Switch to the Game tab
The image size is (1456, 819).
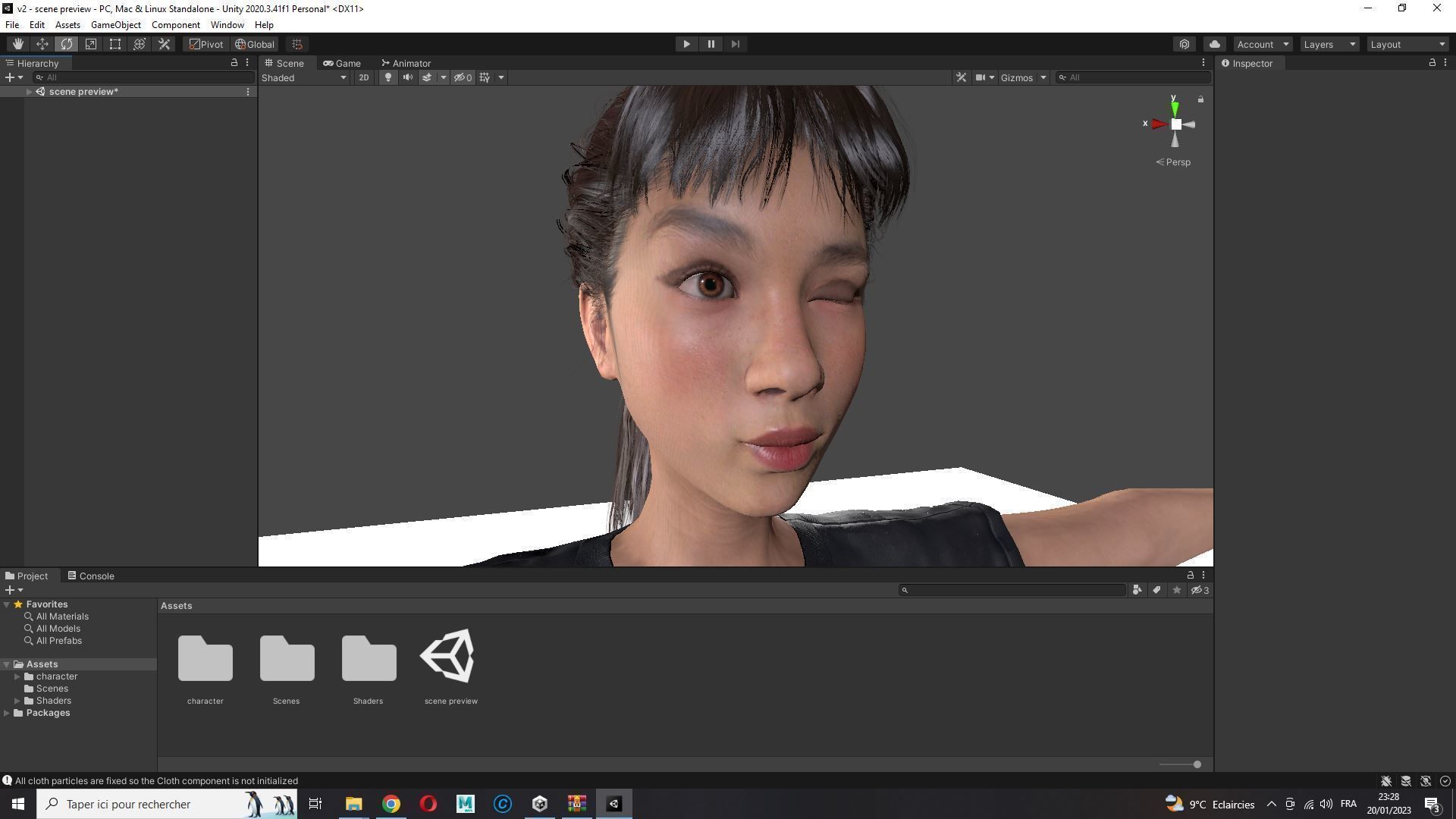pyautogui.click(x=342, y=63)
